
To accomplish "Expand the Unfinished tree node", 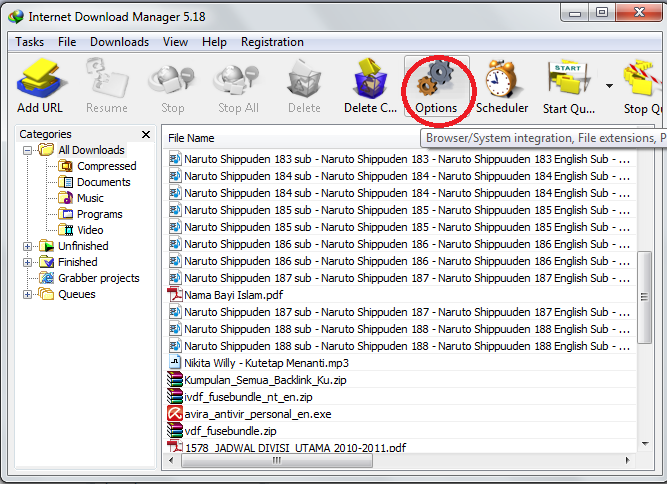I will (x=28, y=246).
